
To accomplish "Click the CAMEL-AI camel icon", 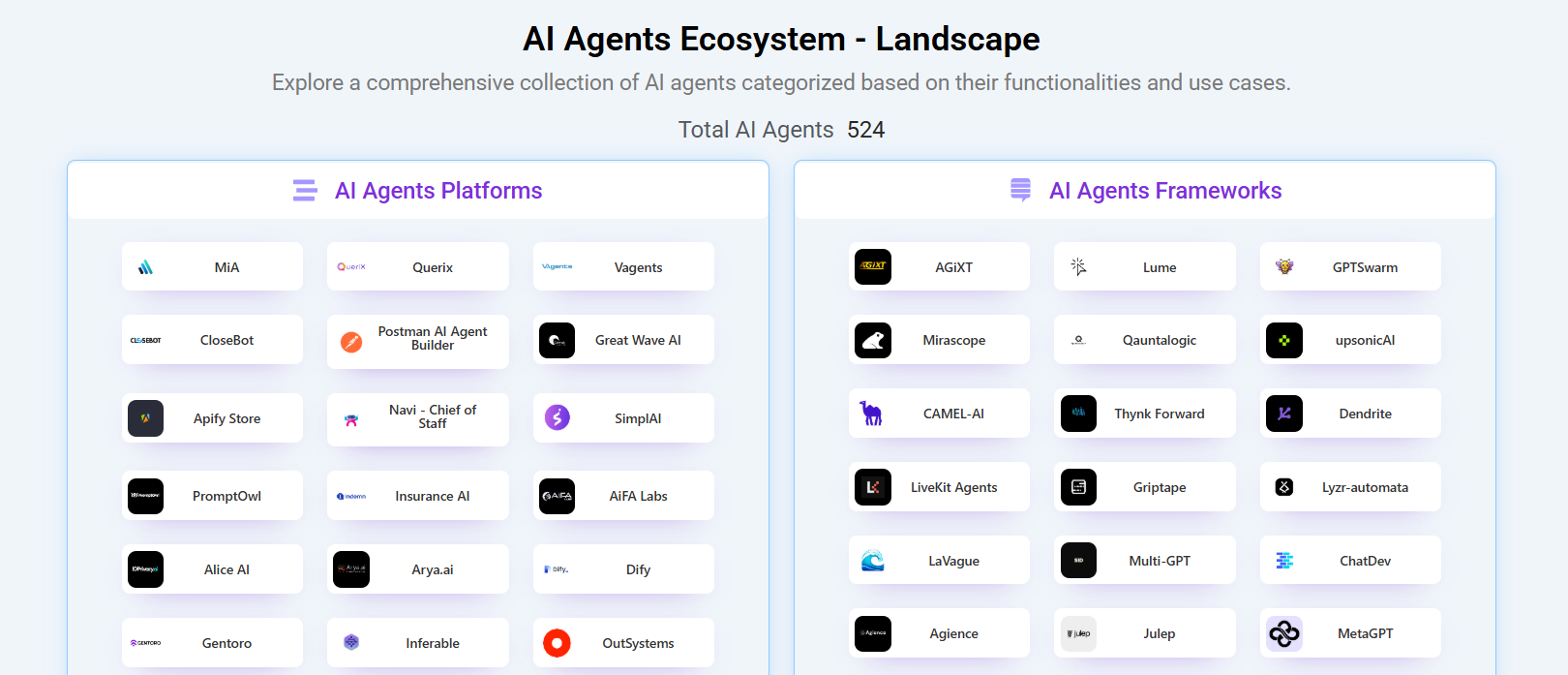I will (x=872, y=414).
